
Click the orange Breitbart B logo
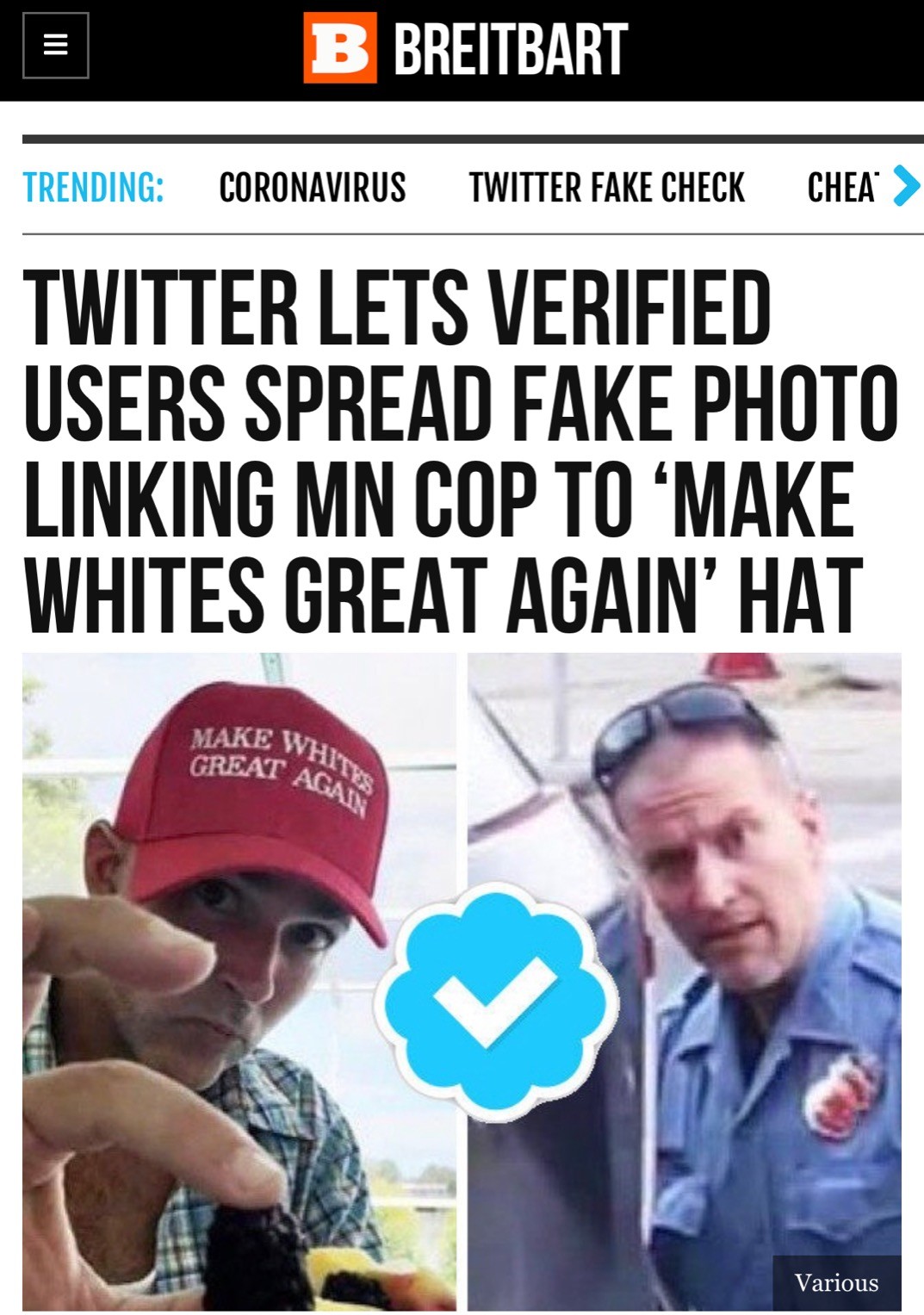pyautogui.click(x=340, y=48)
